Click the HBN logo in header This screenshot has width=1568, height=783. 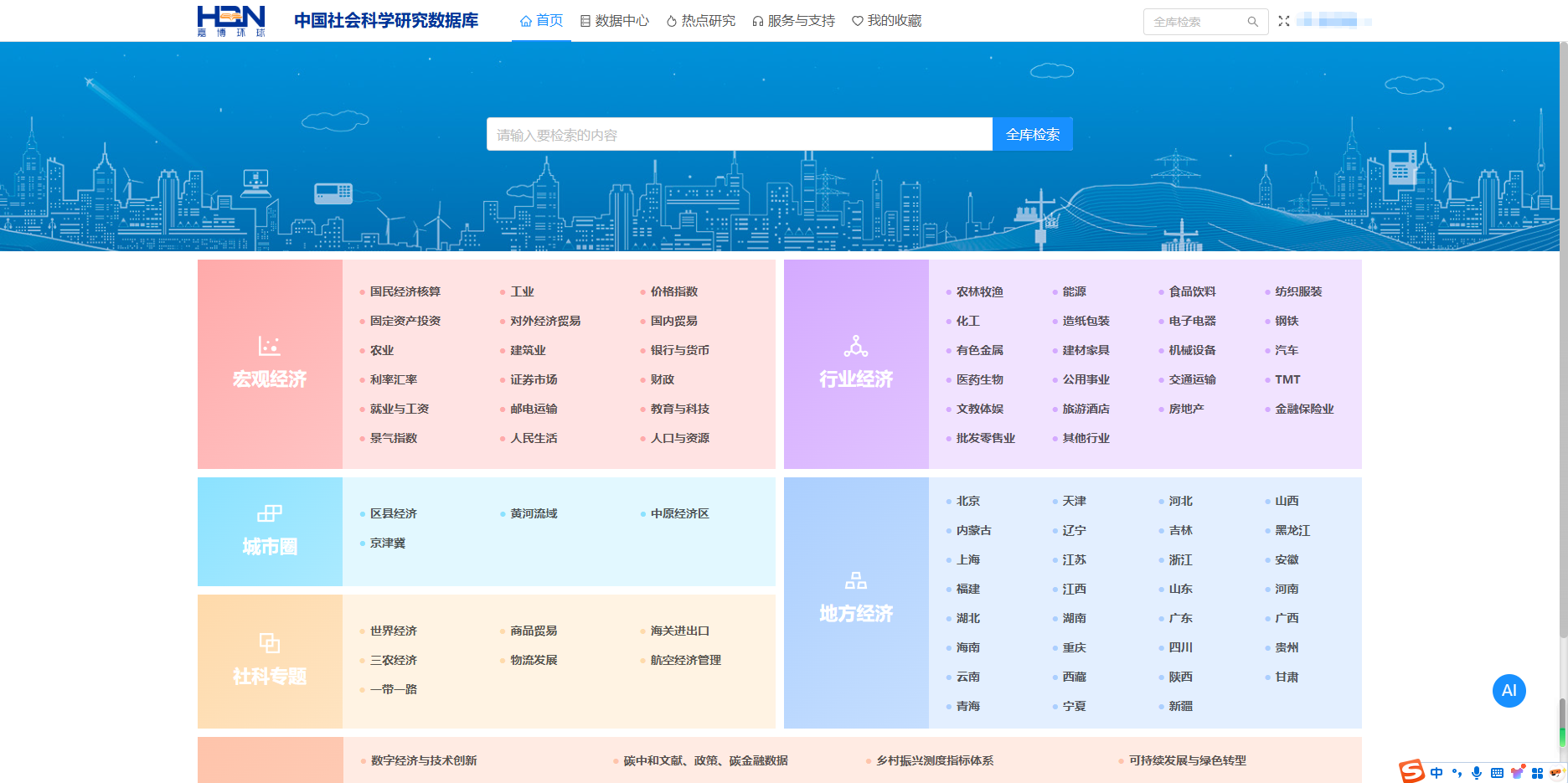point(231,21)
